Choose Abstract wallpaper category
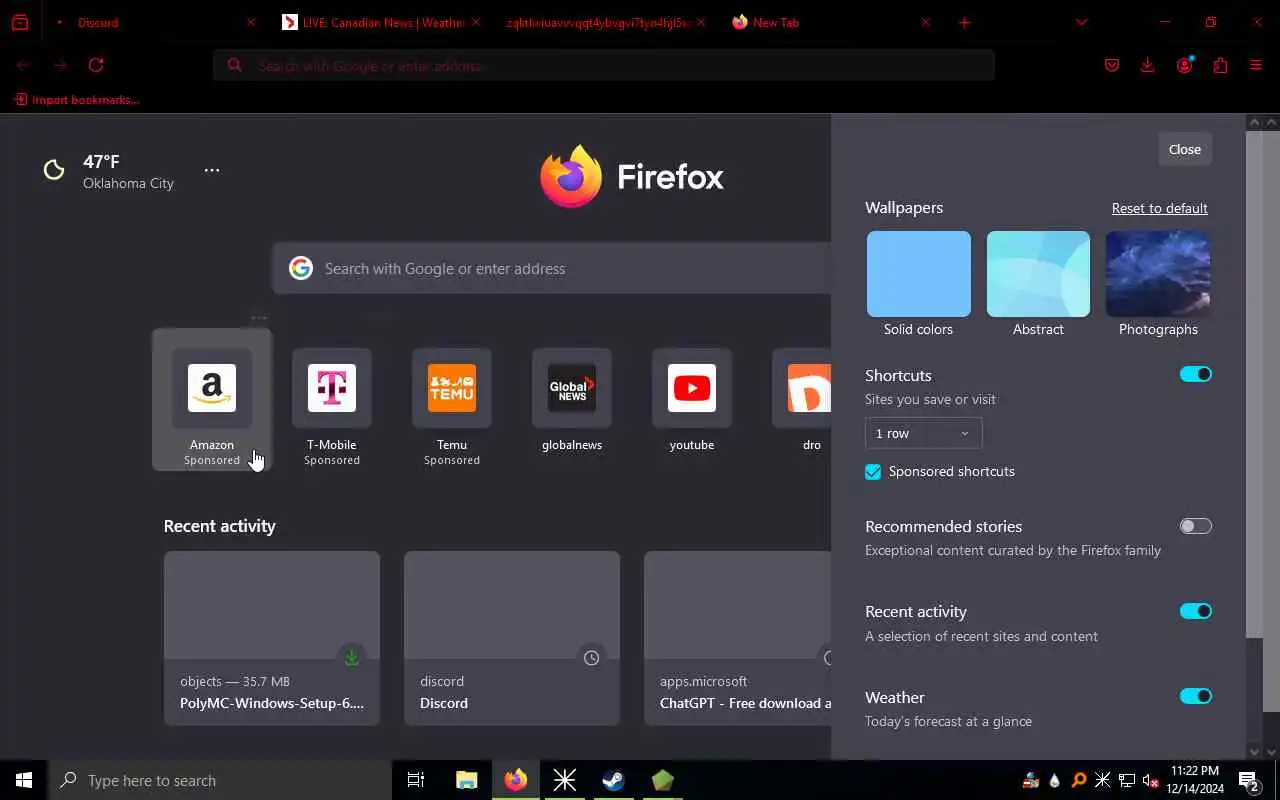The image size is (1280, 800). pyautogui.click(x=1038, y=274)
